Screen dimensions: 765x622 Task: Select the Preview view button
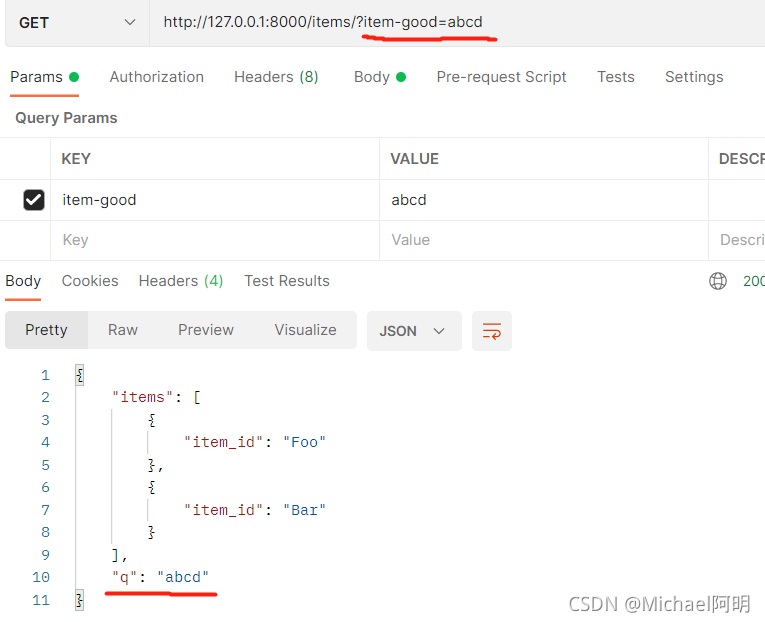pyautogui.click(x=206, y=330)
